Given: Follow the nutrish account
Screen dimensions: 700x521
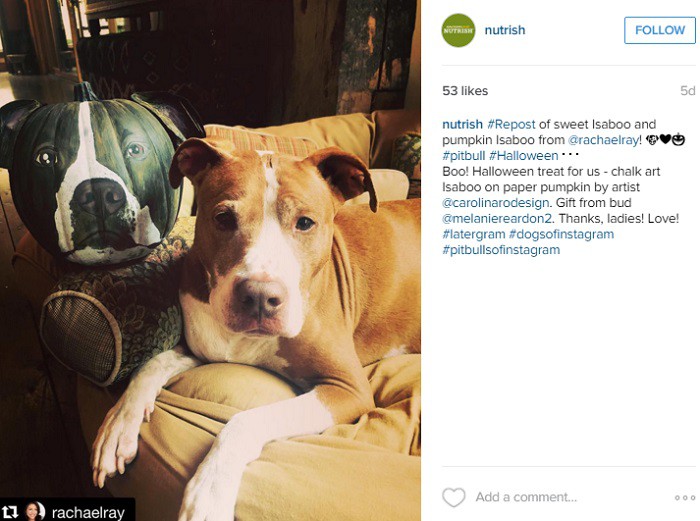Looking at the screenshot, I should [x=660, y=30].
